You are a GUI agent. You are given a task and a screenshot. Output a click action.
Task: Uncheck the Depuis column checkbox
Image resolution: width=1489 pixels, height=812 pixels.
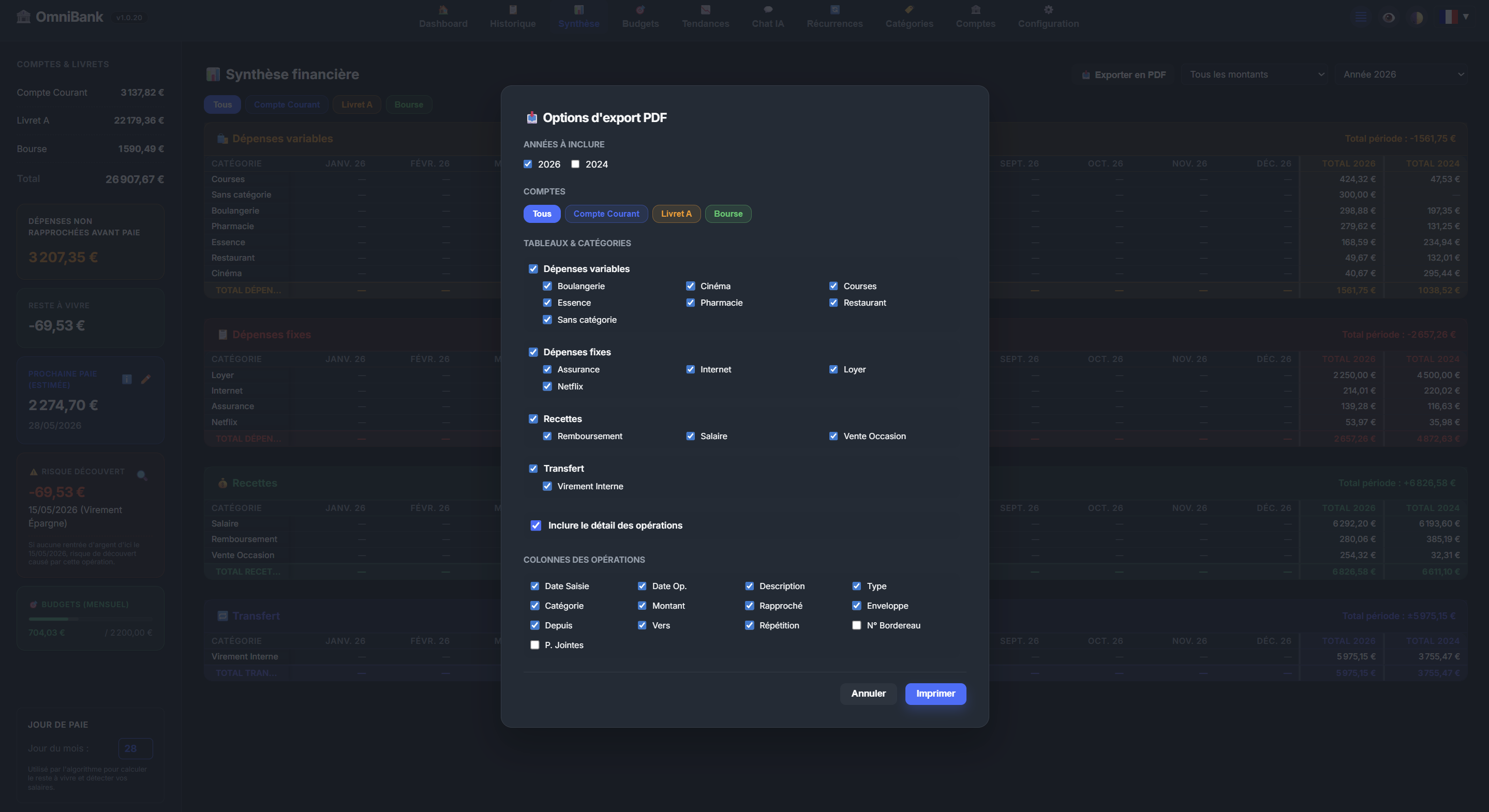pos(534,625)
